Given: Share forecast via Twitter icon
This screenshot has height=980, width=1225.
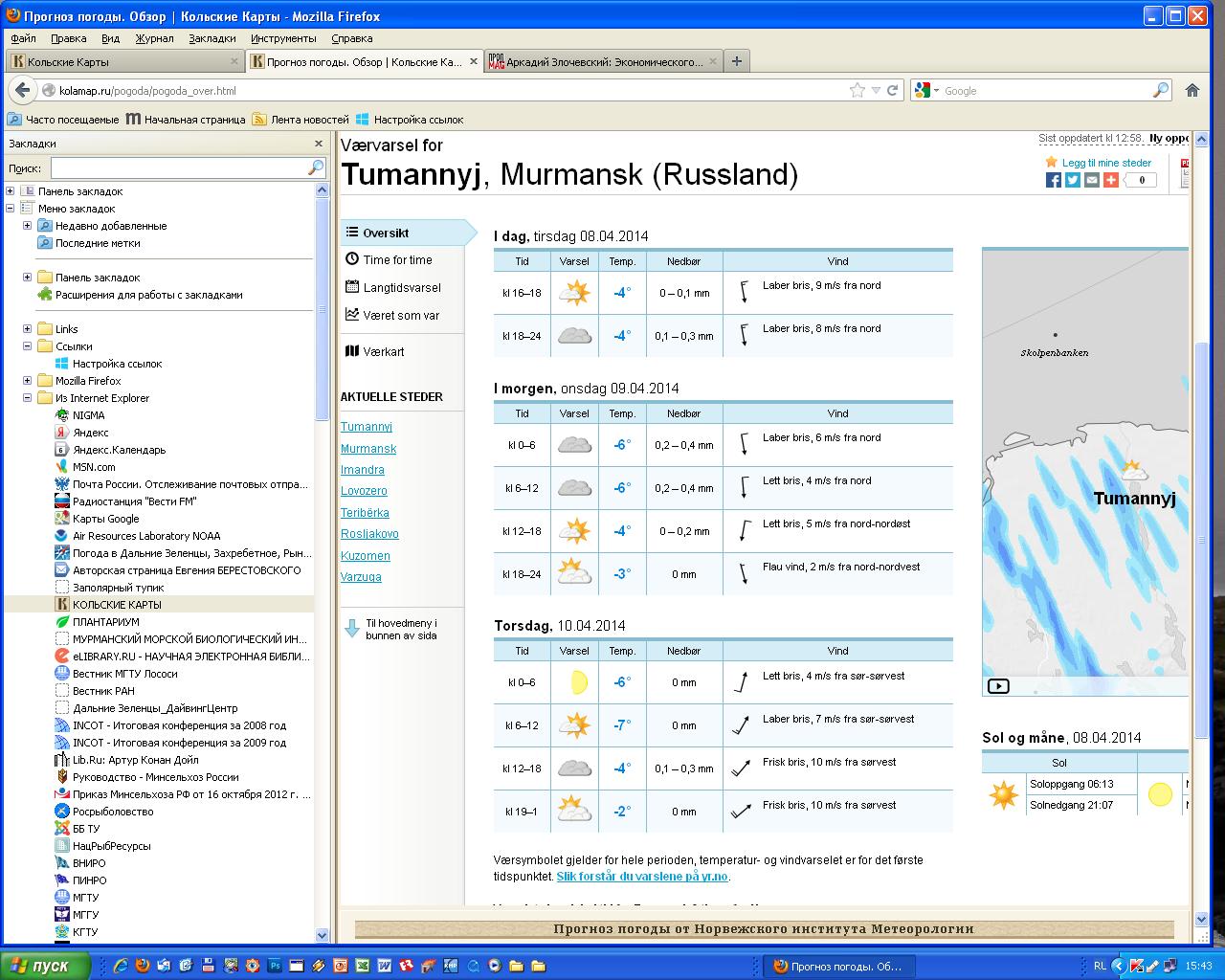Looking at the screenshot, I should pos(1073,180).
